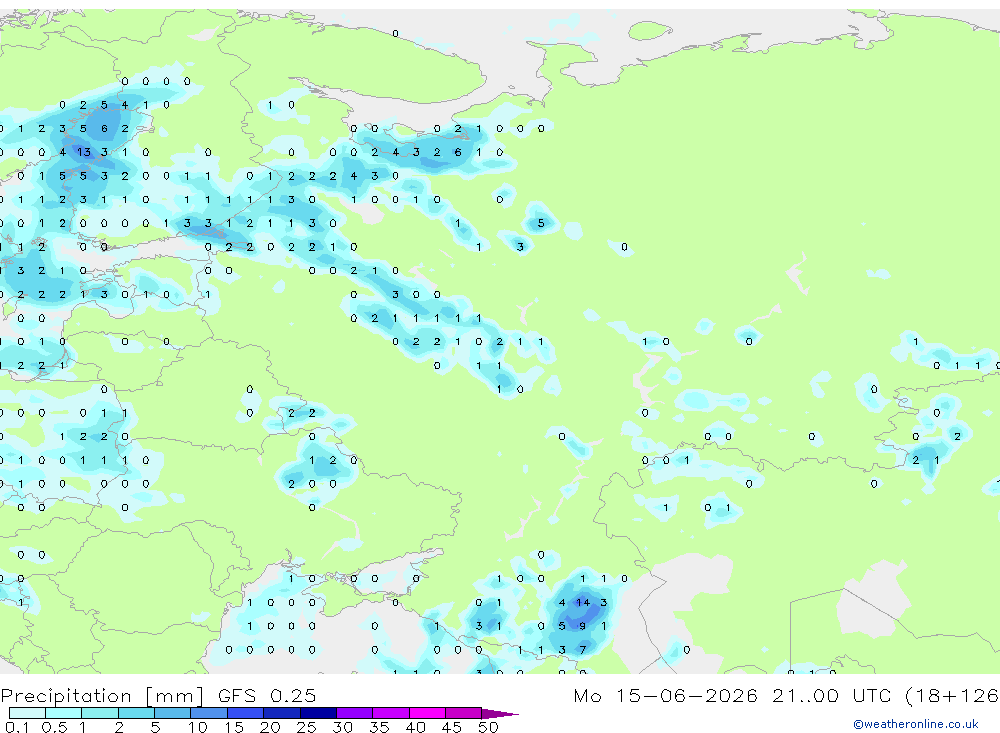
Task: Pick the 40–45 mm magenta legend swatch
Action: click(427, 713)
